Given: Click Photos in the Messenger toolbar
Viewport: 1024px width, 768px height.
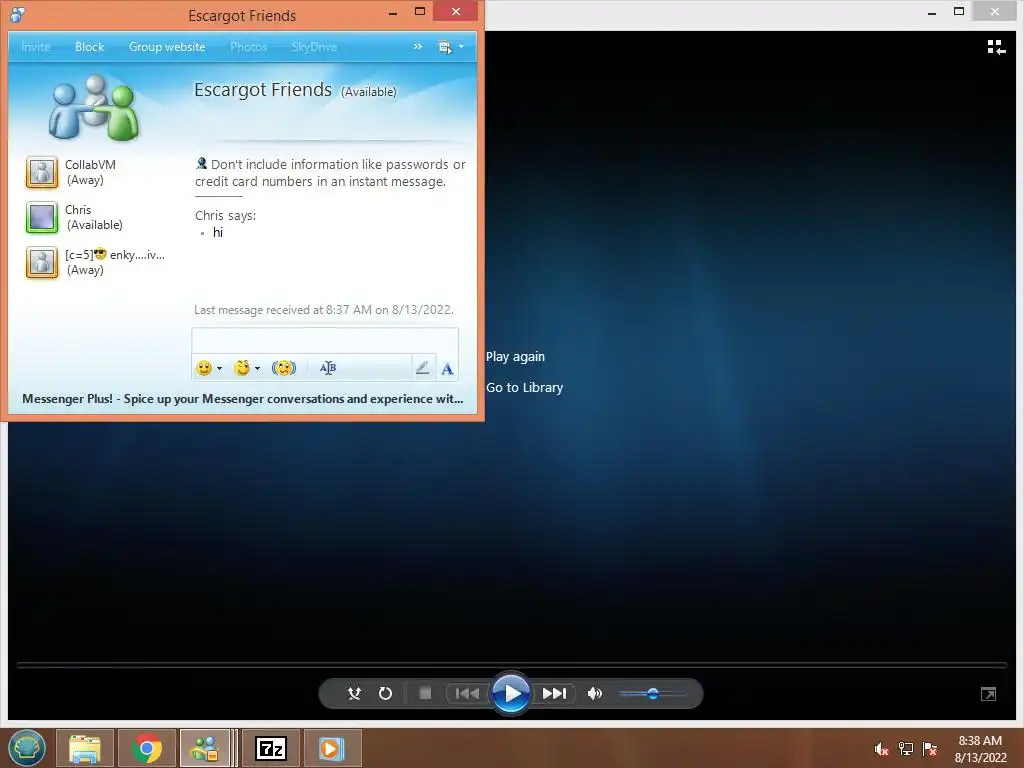Looking at the screenshot, I should pyautogui.click(x=248, y=47).
